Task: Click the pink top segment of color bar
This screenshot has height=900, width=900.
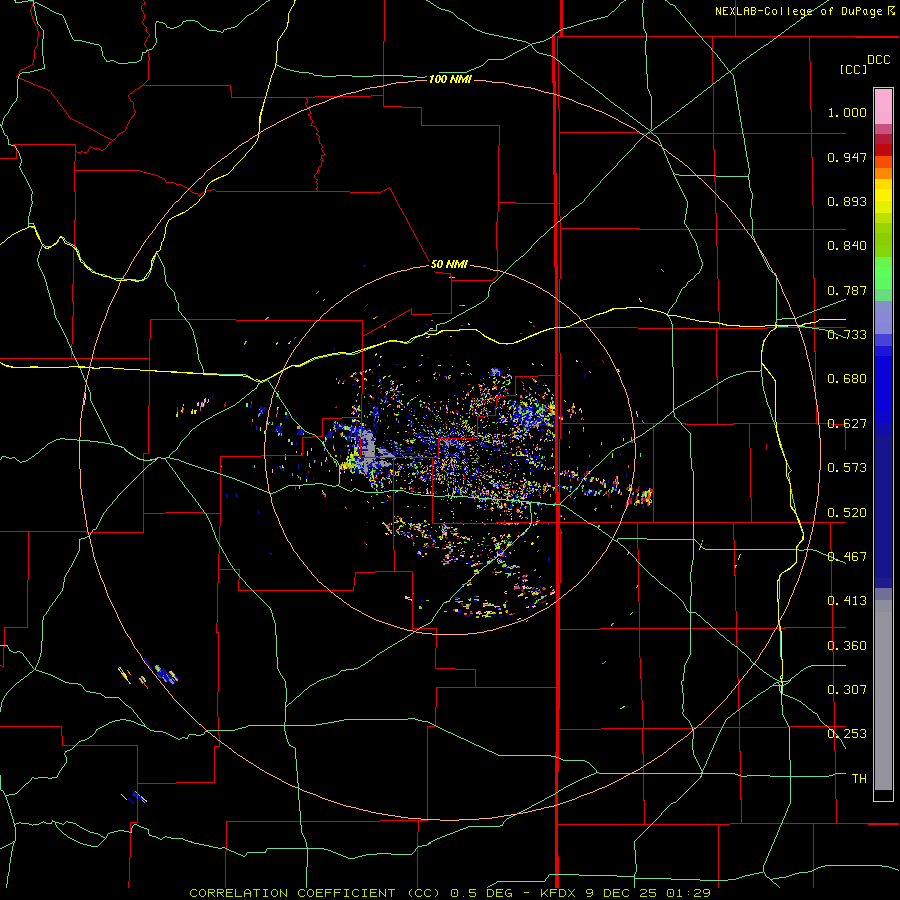Action: point(883,107)
